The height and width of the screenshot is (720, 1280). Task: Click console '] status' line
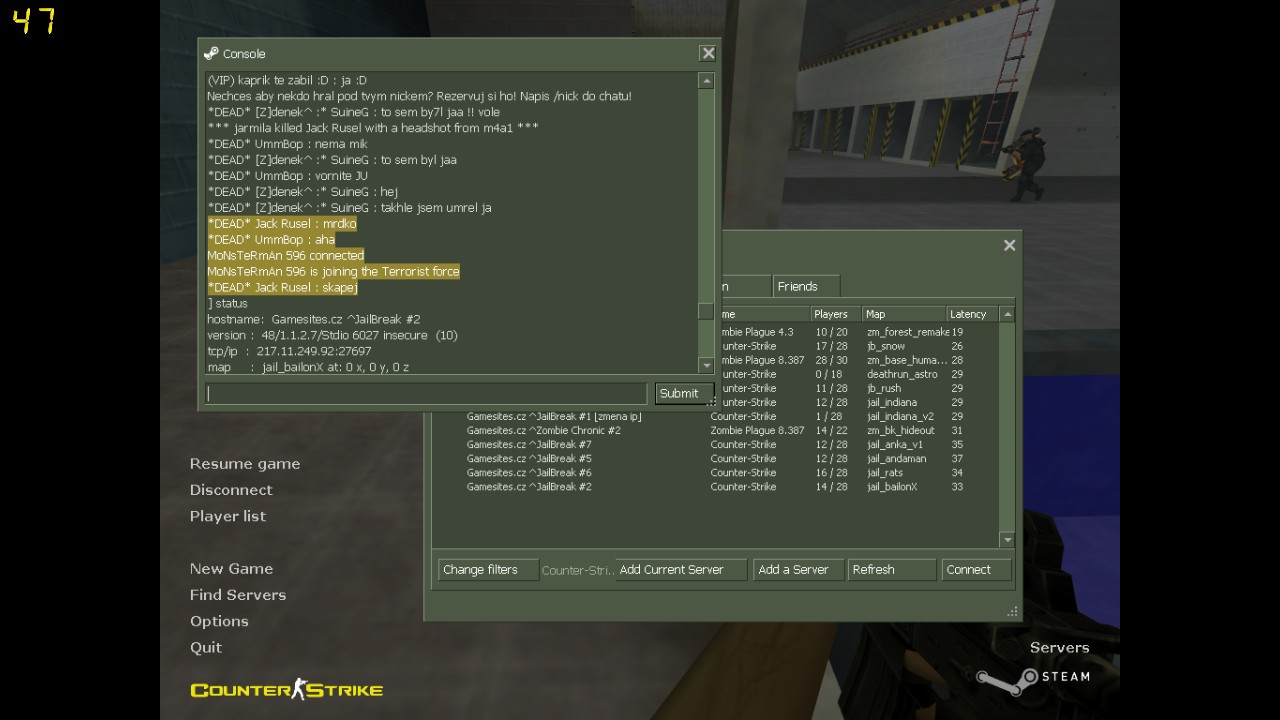(227, 303)
